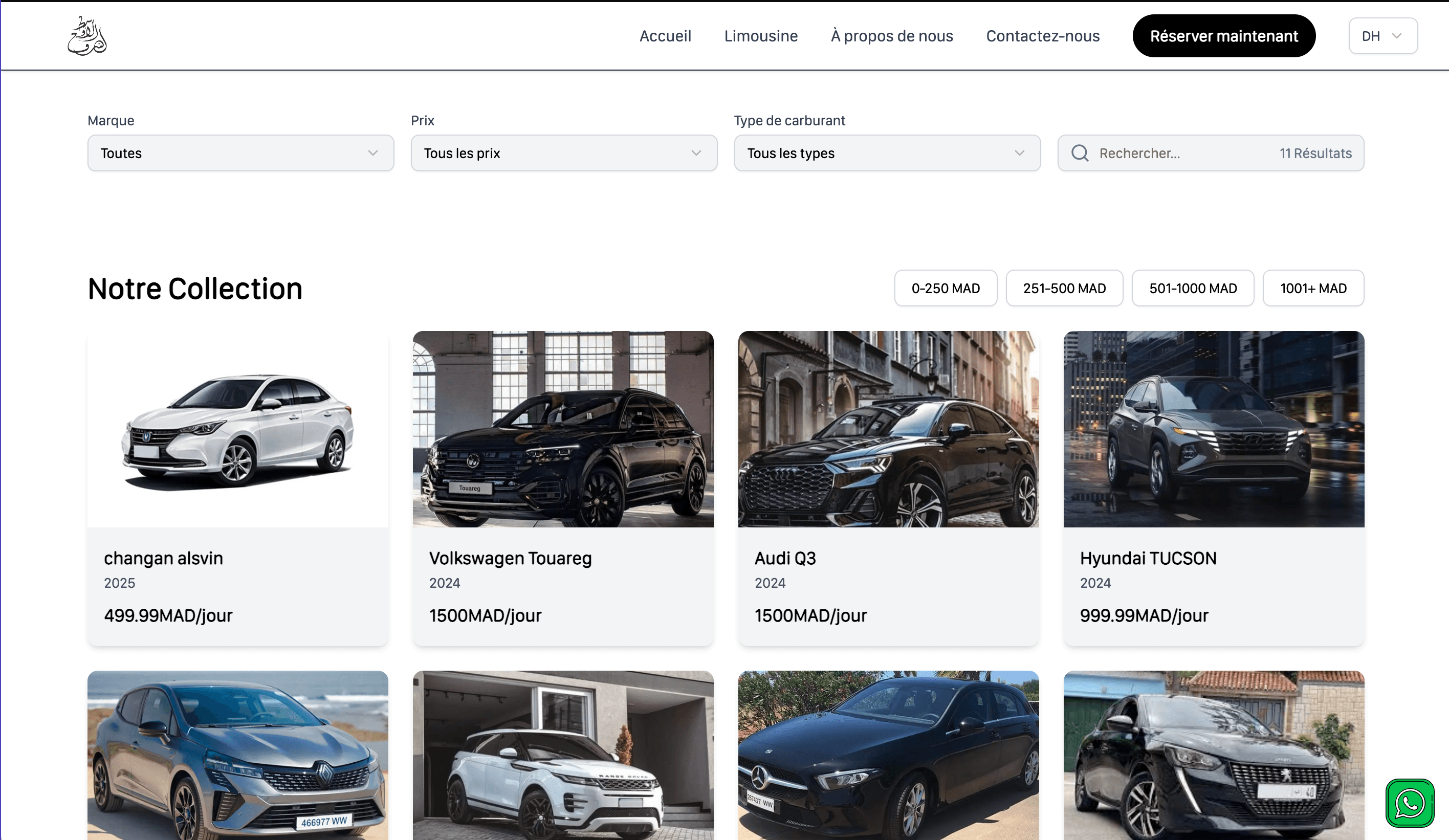Enable the 1001+ MAD price filter
The width and height of the screenshot is (1449, 840).
[1313, 288]
